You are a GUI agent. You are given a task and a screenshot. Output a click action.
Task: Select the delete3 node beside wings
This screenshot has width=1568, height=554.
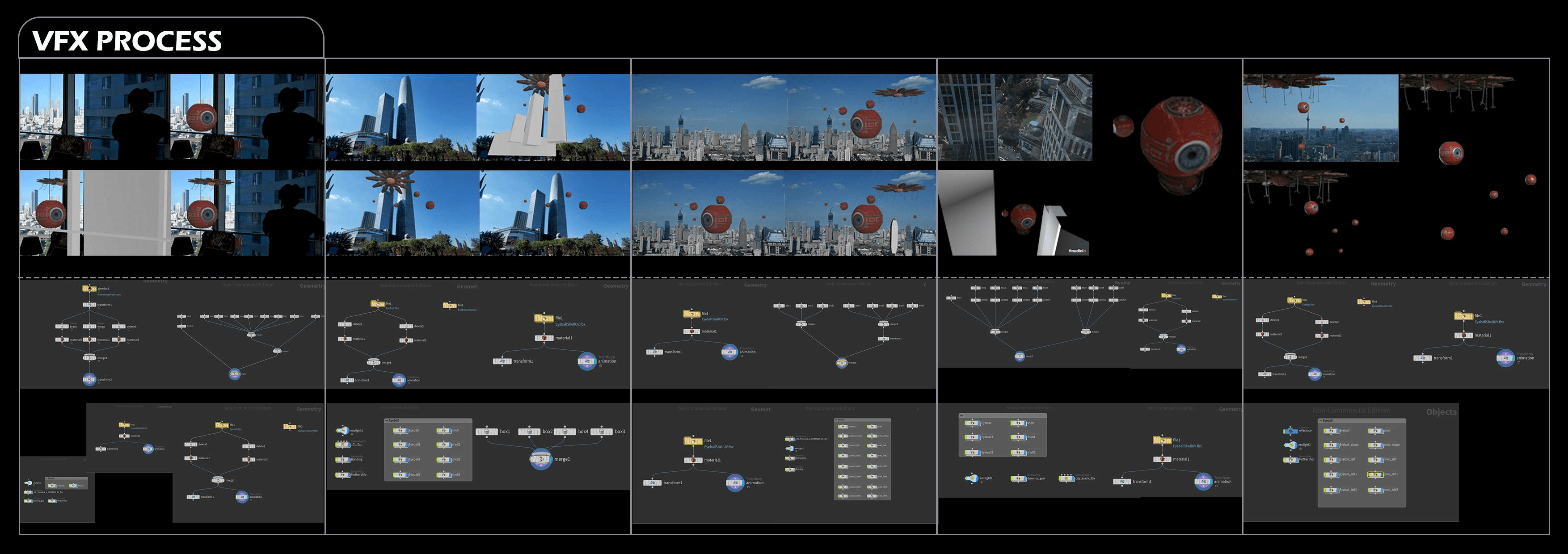click(x=118, y=327)
